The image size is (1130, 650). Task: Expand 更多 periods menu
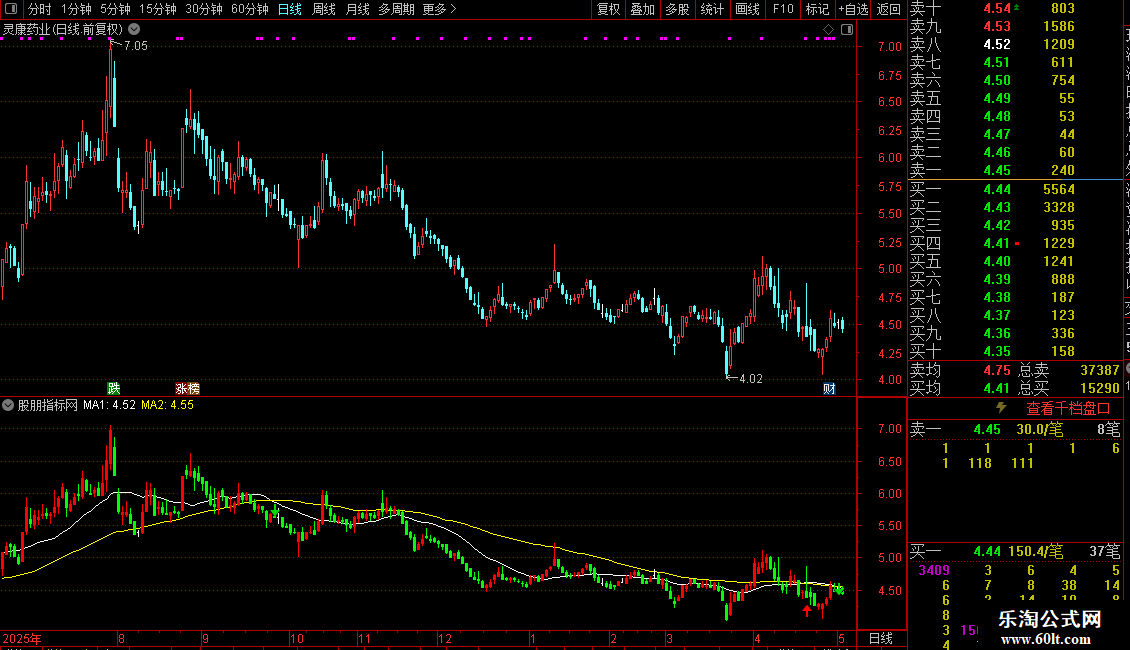(x=440, y=9)
